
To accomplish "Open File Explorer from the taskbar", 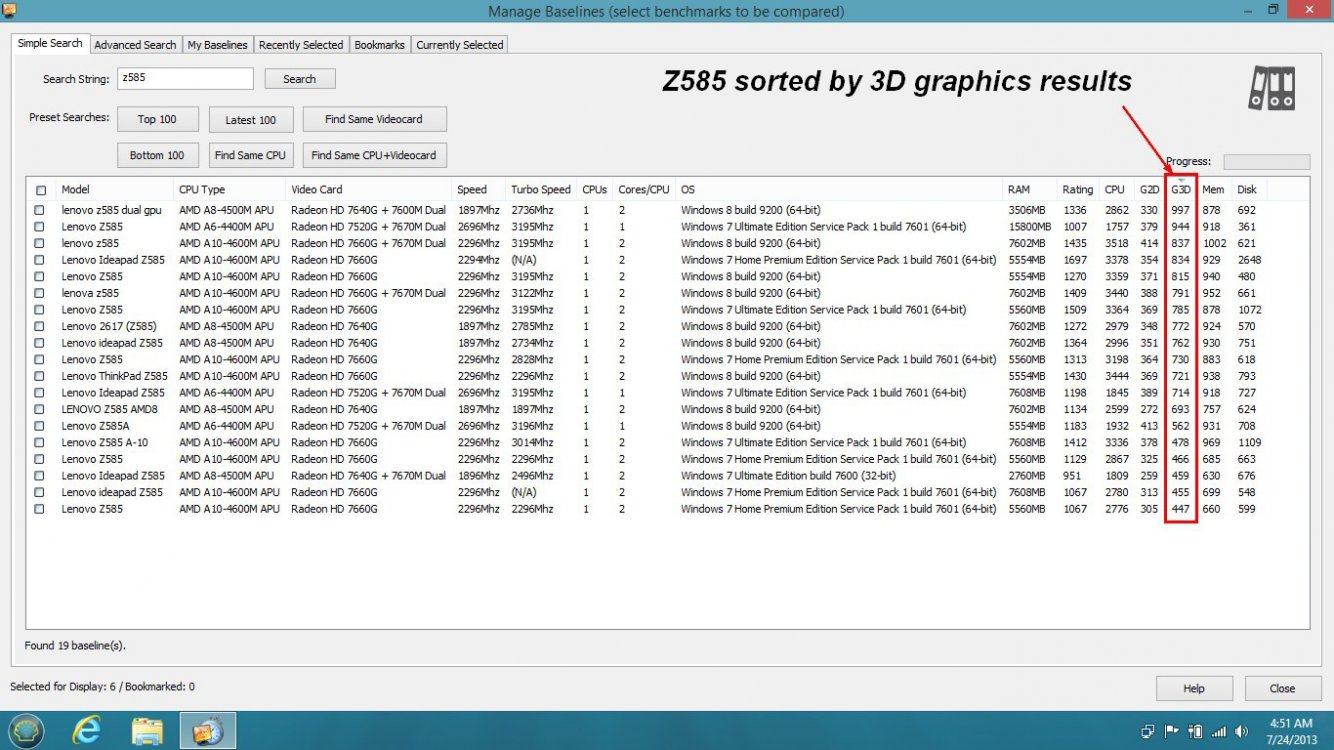I will (147, 730).
